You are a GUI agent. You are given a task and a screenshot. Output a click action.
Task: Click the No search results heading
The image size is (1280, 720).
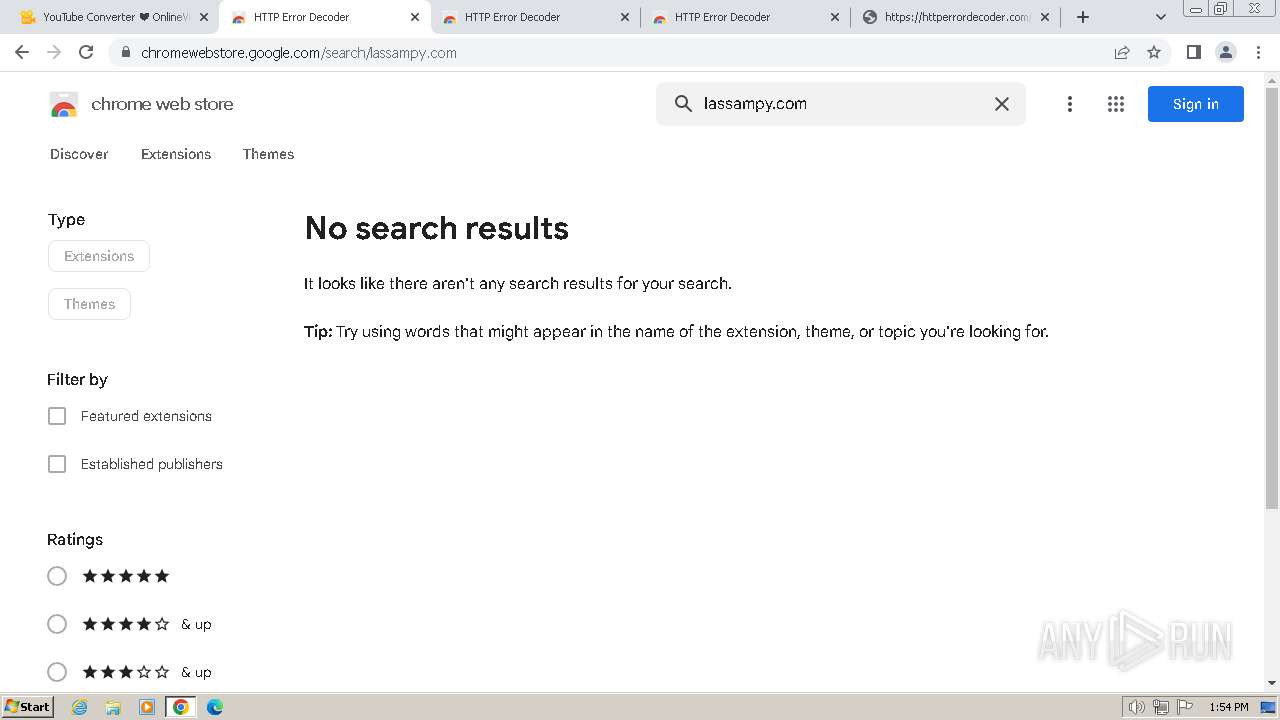436,228
